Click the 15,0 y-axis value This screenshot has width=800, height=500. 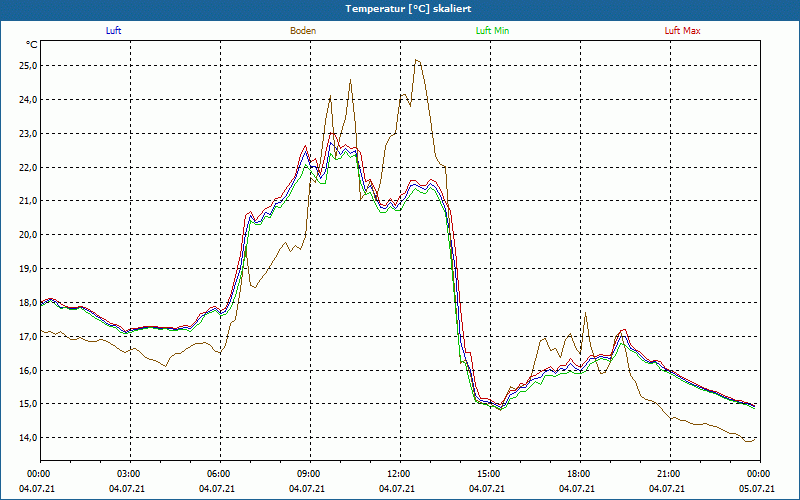28,404
